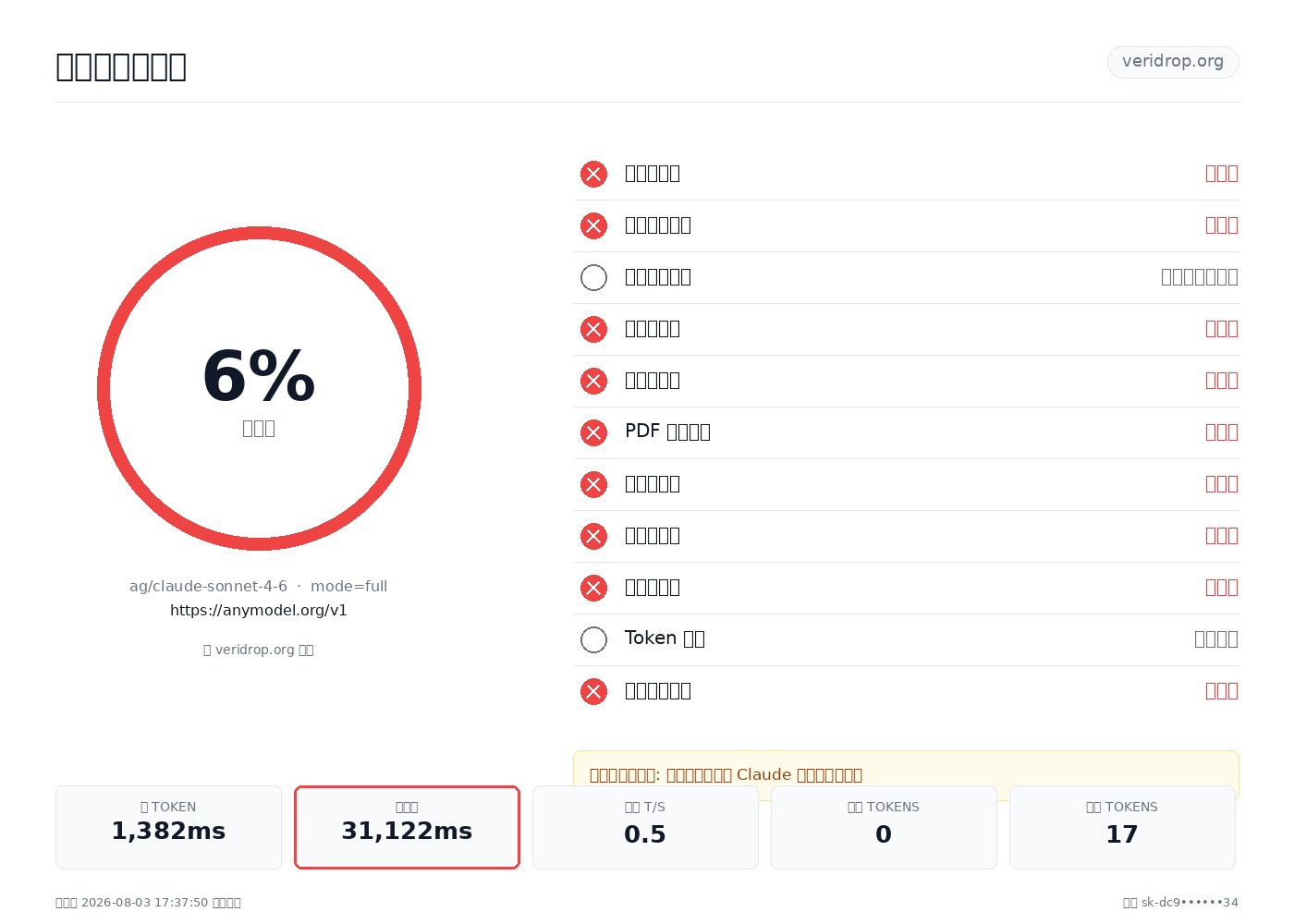Select the T/S 0.5 stat card
This screenshot has height=924, width=1294.
click(x=645, y=827)
